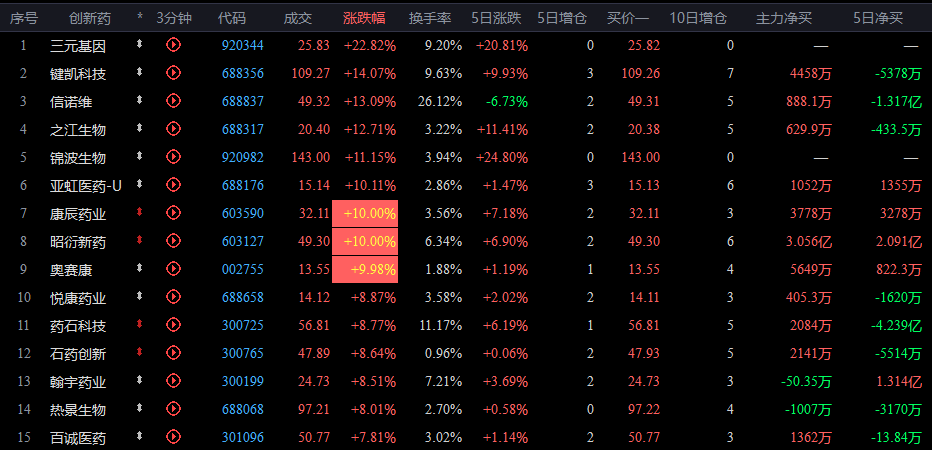Select the stock name 热景生物
Screen dimensions: 932x450
78,410
